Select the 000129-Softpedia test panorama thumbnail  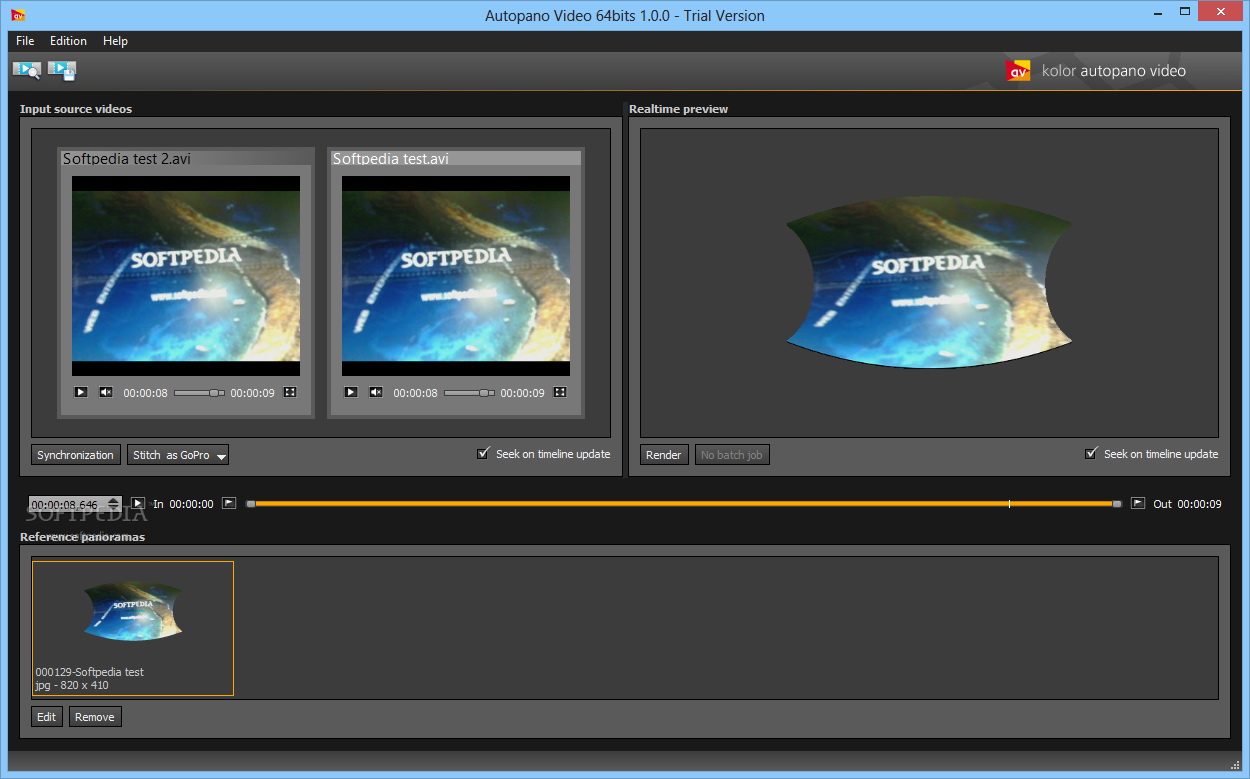pyautogui.click(x=133, y=627)
